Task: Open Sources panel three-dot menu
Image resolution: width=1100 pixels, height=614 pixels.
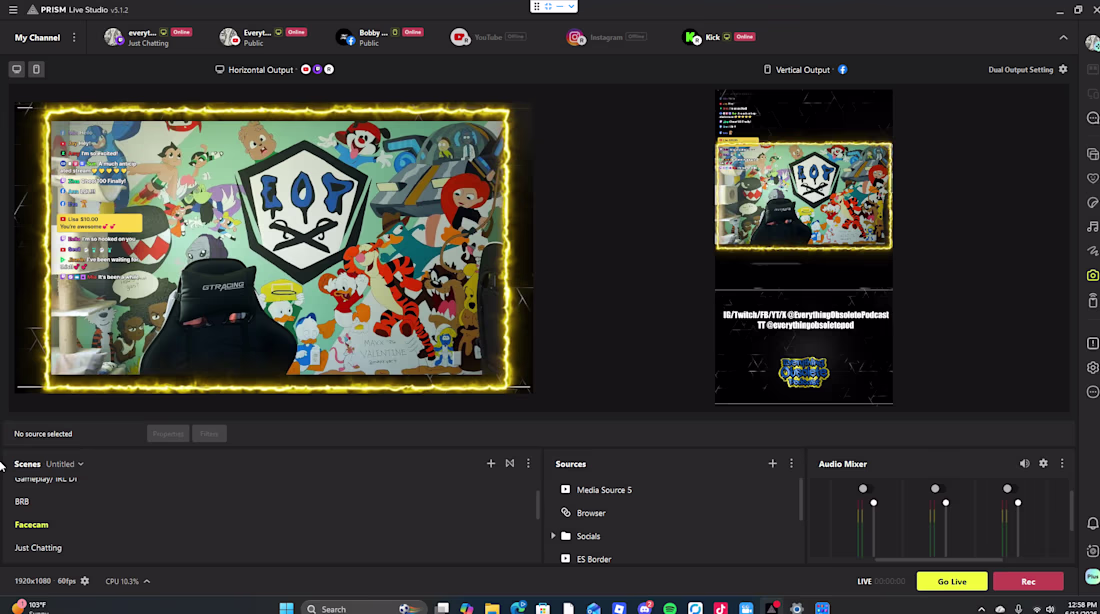Action: (791, 464)
